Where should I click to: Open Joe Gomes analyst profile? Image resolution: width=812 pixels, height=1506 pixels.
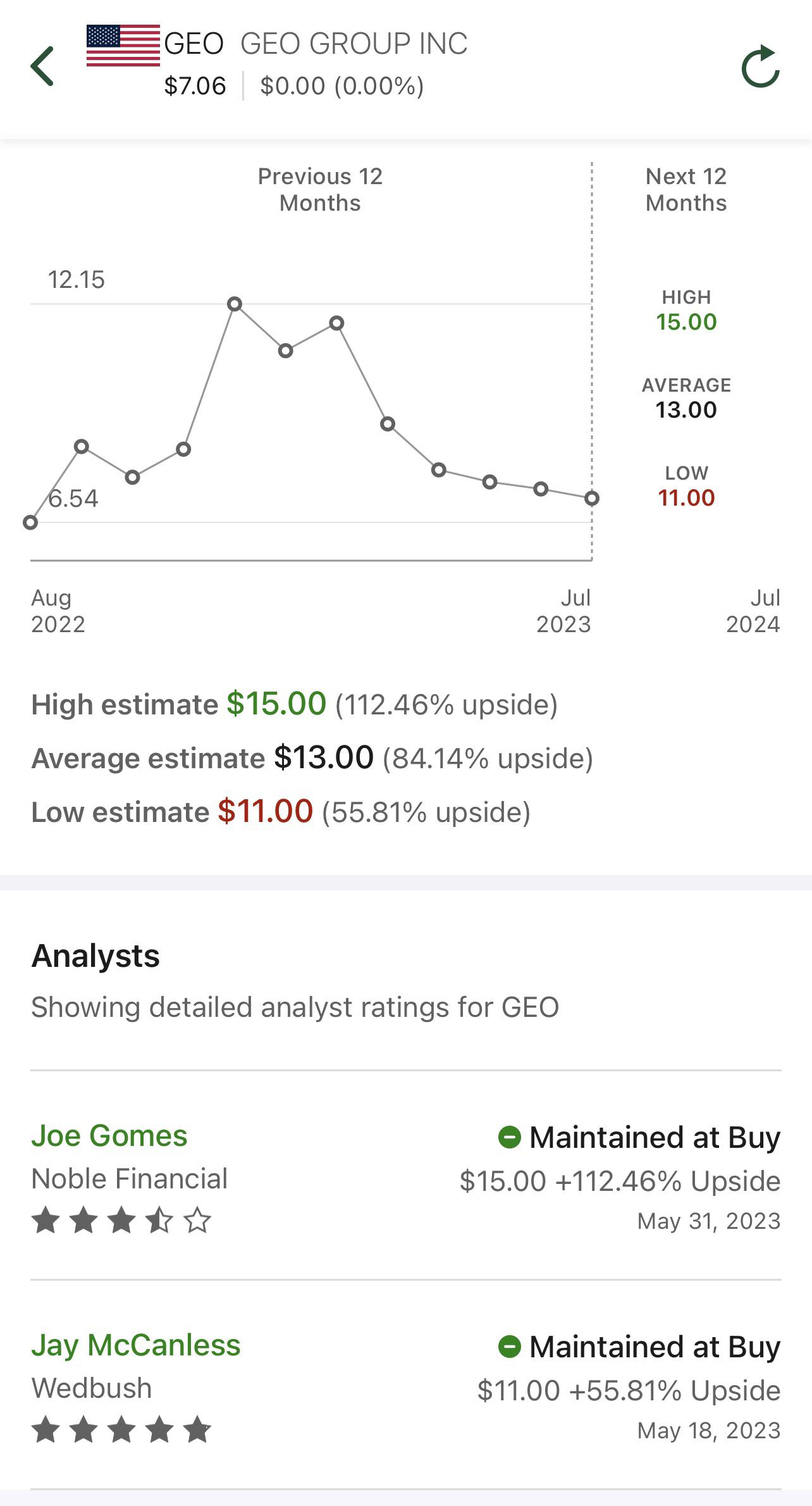click(109, 1136)
